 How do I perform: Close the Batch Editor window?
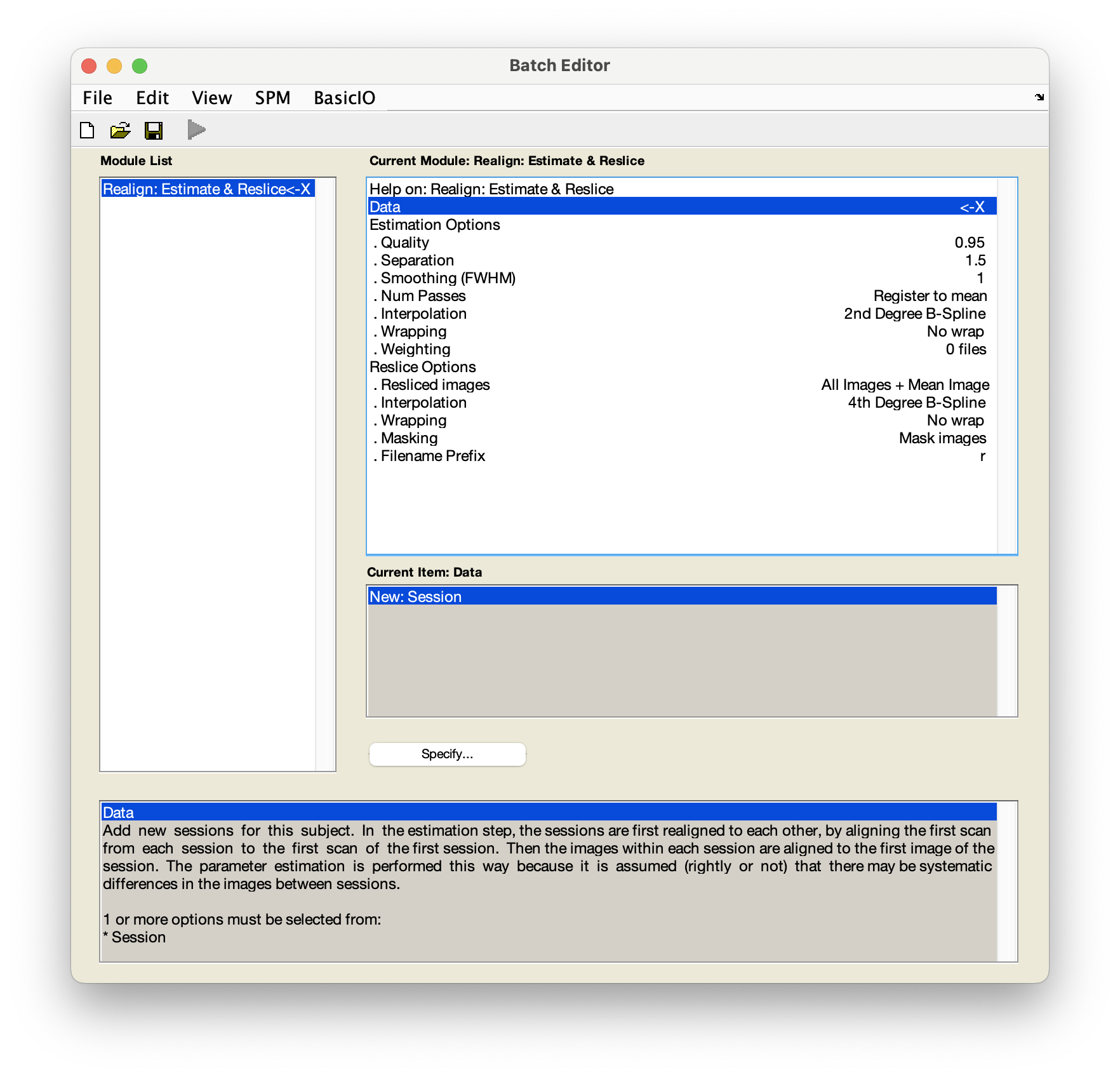[x=89, y=66]
